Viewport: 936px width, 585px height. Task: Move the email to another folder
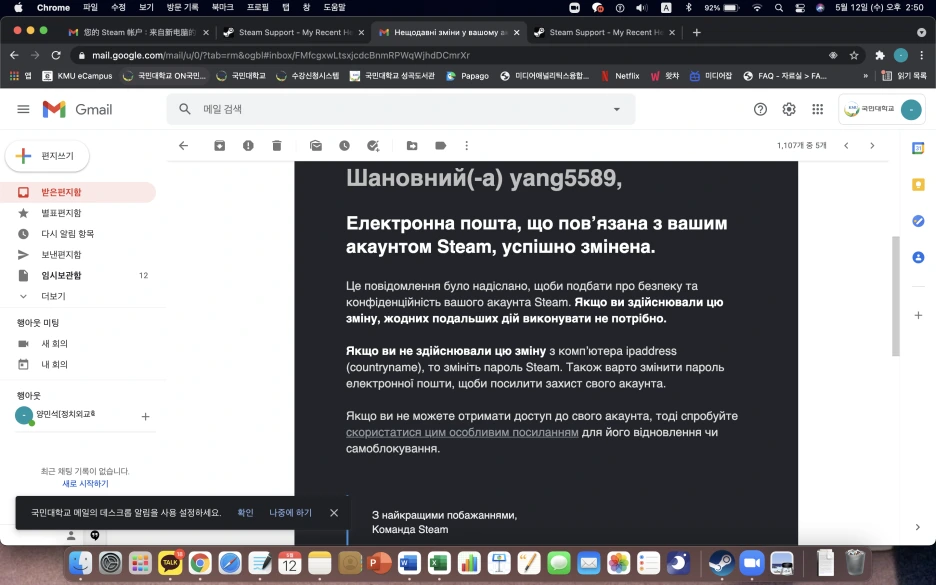coord(411,145)
